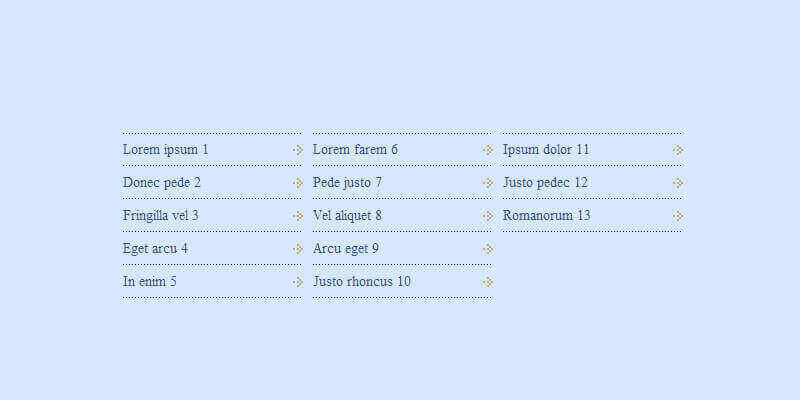Open the Ipsum dolor 11 link
The image size is (800, 400).
(x=546, y=150)
